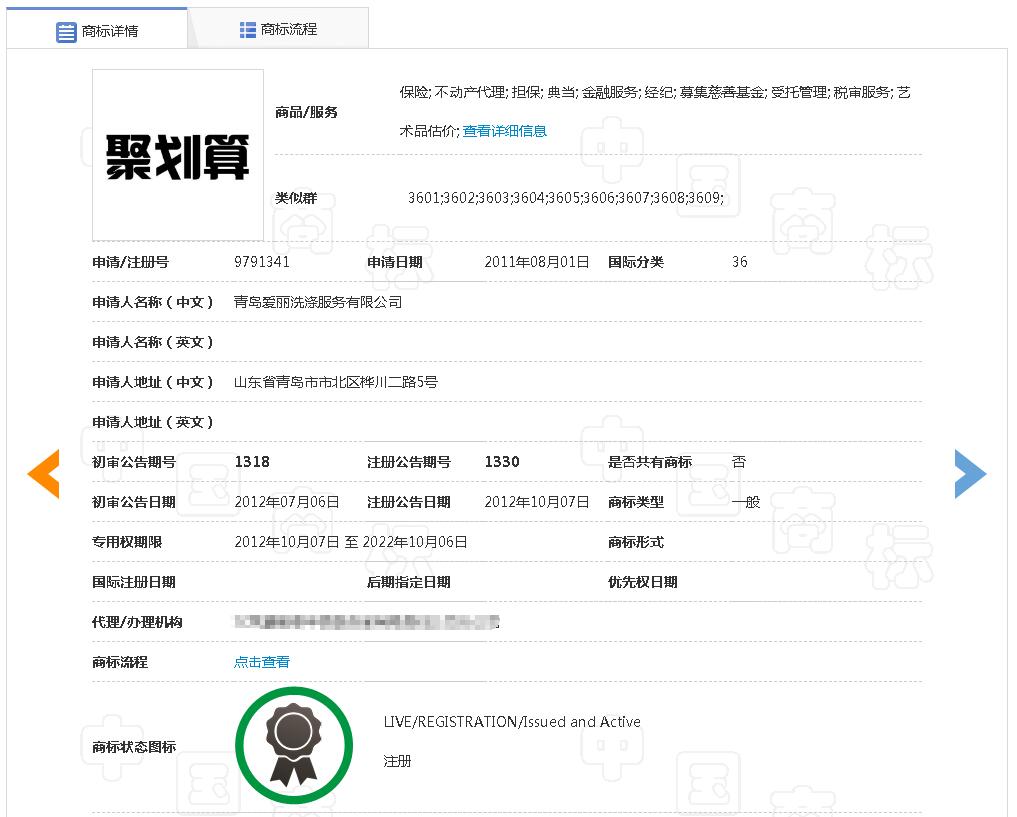Select applicant name 青岛爱丽洗涤服务有限公司
Viewport: 1017px width, 817px height.
click(318, 302)
